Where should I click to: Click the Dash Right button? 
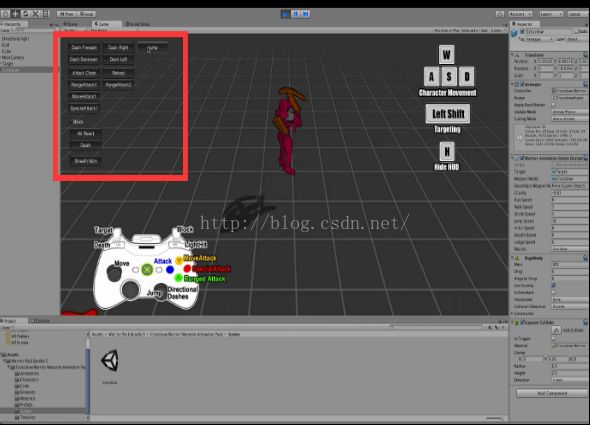(x=118, y=48)
